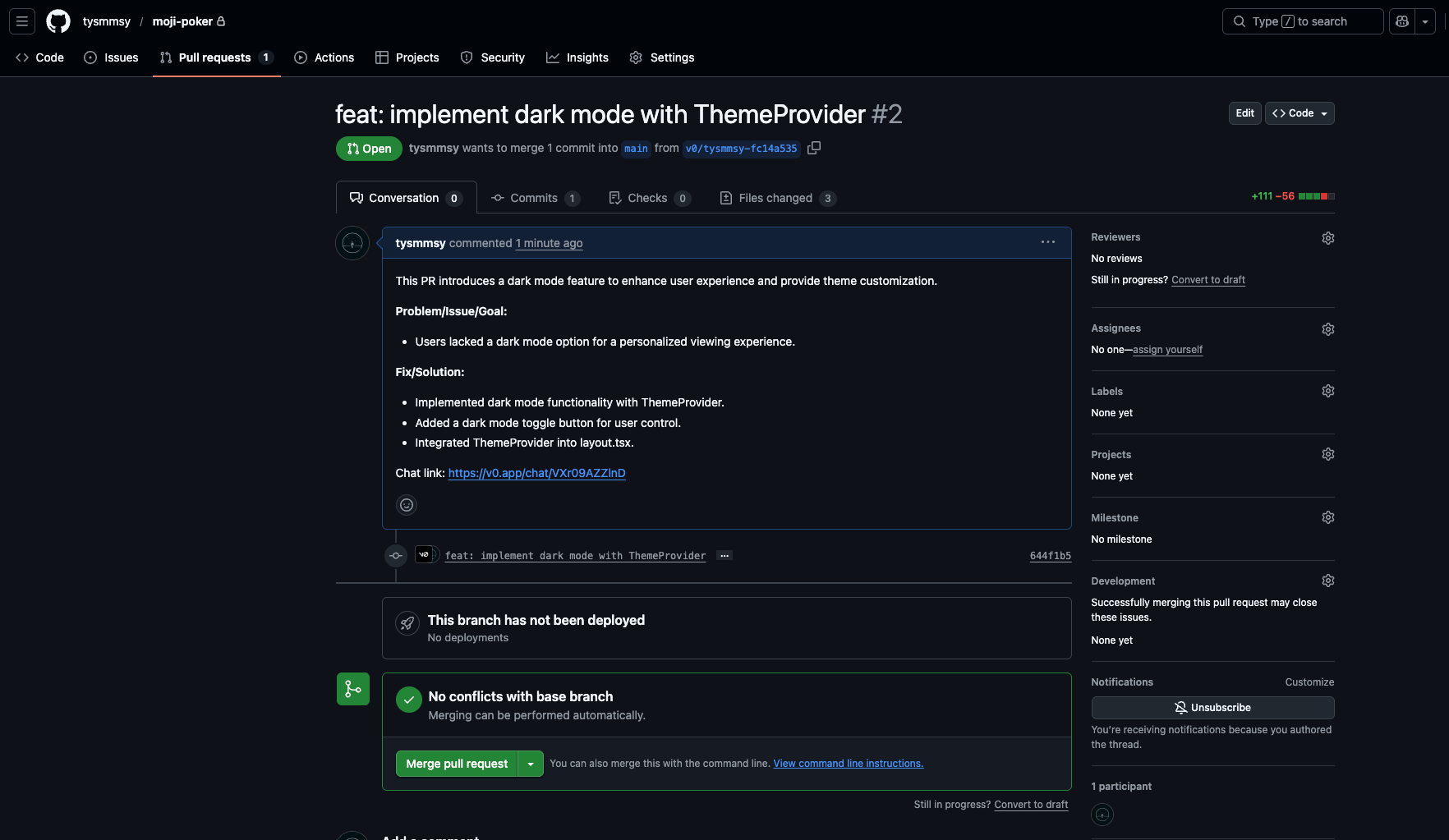This screenshot has height=840, width=1449.
Task: Open repository Settings tab
Action: click(x=662, y=57)
